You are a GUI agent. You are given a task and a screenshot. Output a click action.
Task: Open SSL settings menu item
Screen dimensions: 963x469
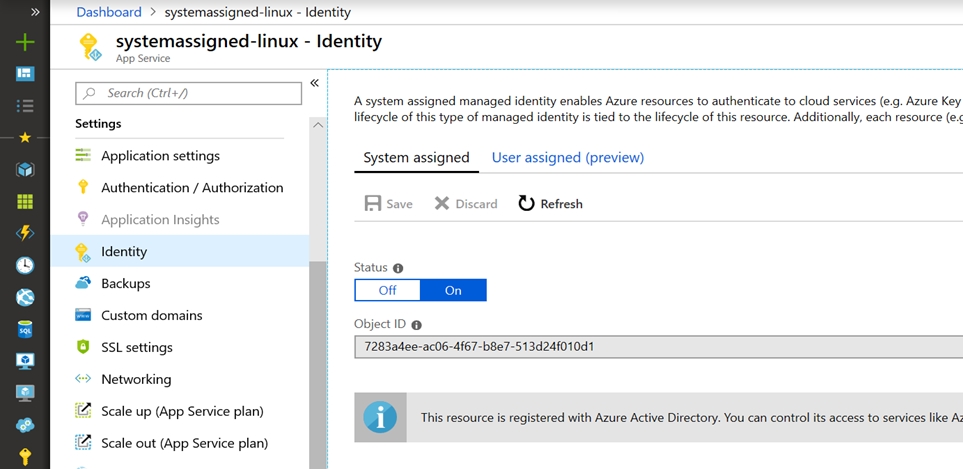point(136,347)
